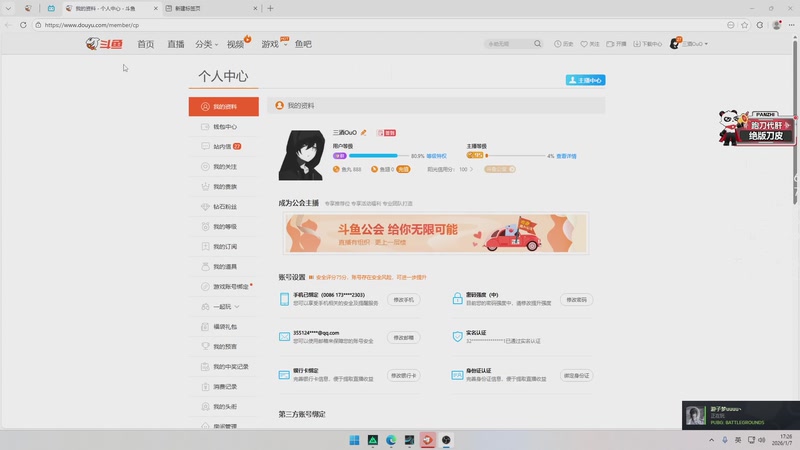800x450 pixels.
Task: Open a new browser tab with plus
Action: tap(270, 8)
